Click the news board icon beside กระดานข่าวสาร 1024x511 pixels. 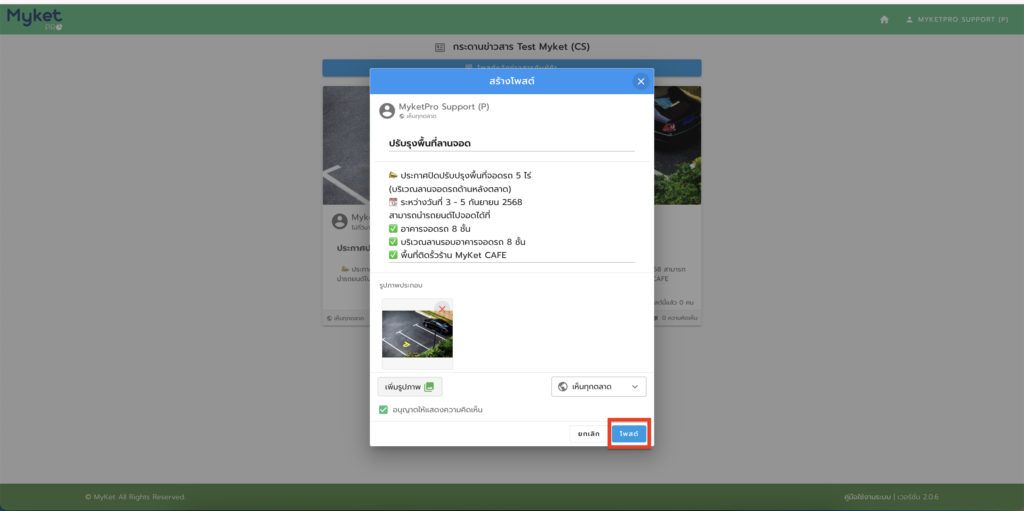[x=440, y=47]
